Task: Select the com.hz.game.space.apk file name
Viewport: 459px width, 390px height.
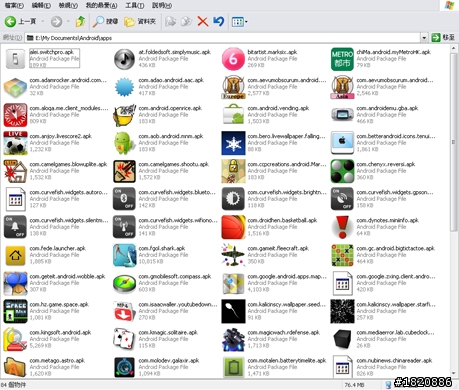Action: coord(59,304)
